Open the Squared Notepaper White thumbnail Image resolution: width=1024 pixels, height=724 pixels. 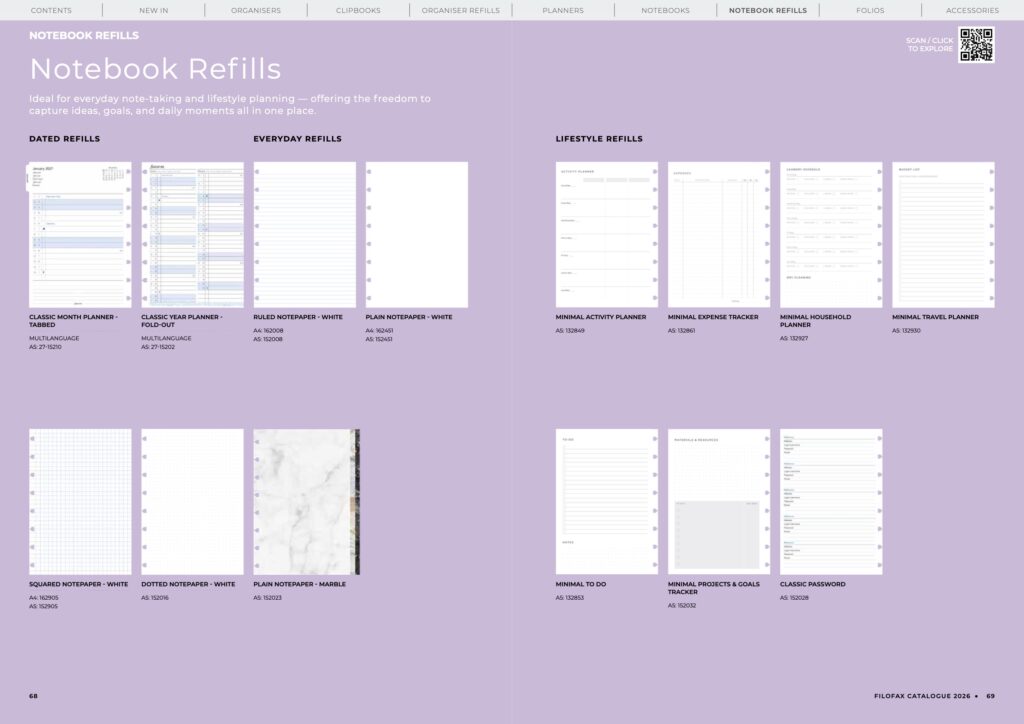(80, 502)
